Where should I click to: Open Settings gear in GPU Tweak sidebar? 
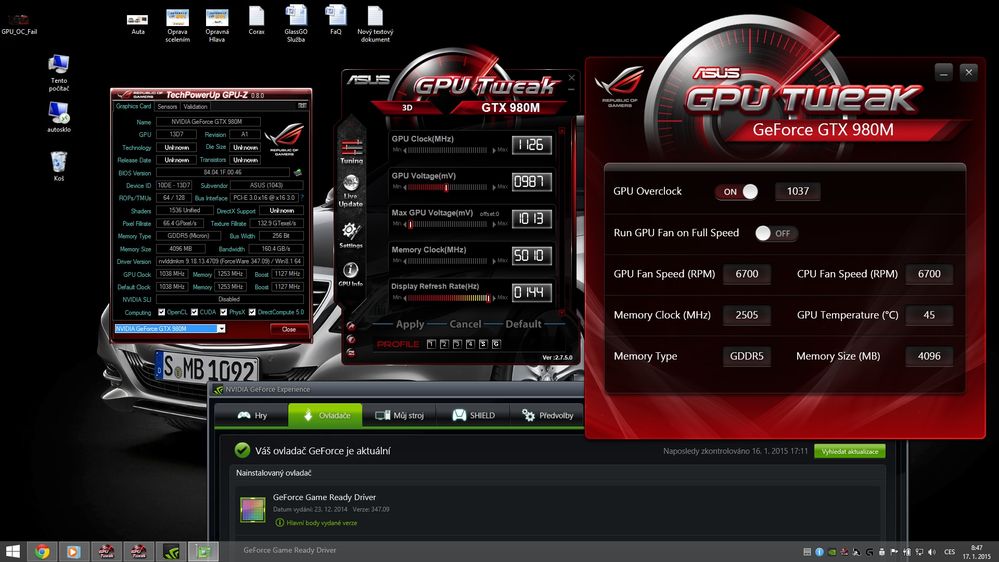coord(350,234)
